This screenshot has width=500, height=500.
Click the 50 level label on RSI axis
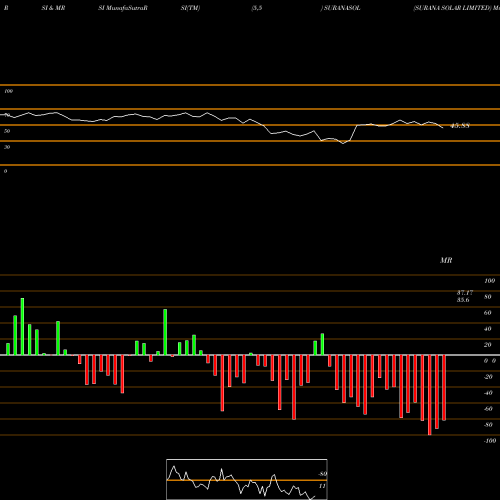7,131
